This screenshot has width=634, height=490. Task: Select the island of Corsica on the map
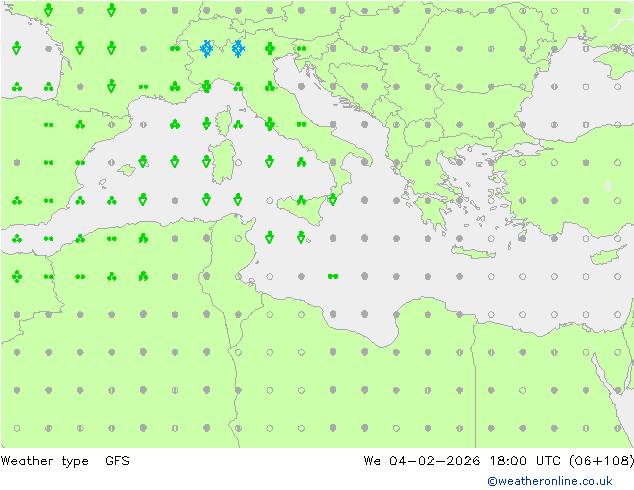[x=224, y=121]
